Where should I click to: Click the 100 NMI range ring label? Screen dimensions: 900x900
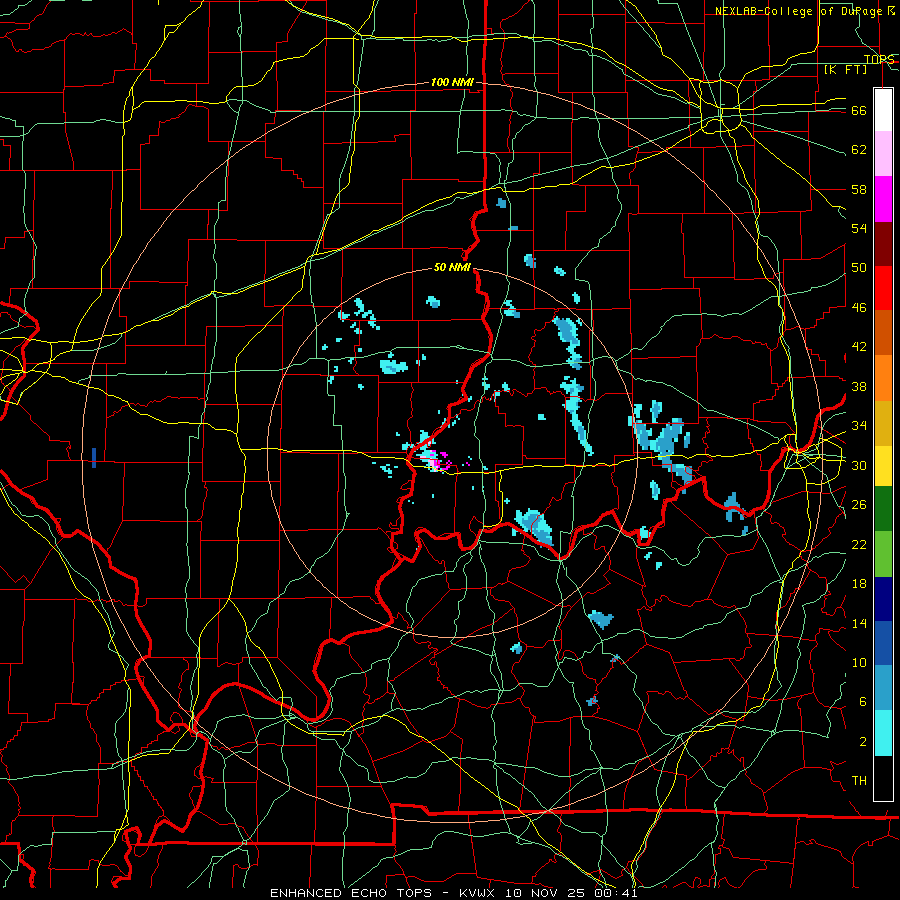pyautogui.click(x=452, y=82)
